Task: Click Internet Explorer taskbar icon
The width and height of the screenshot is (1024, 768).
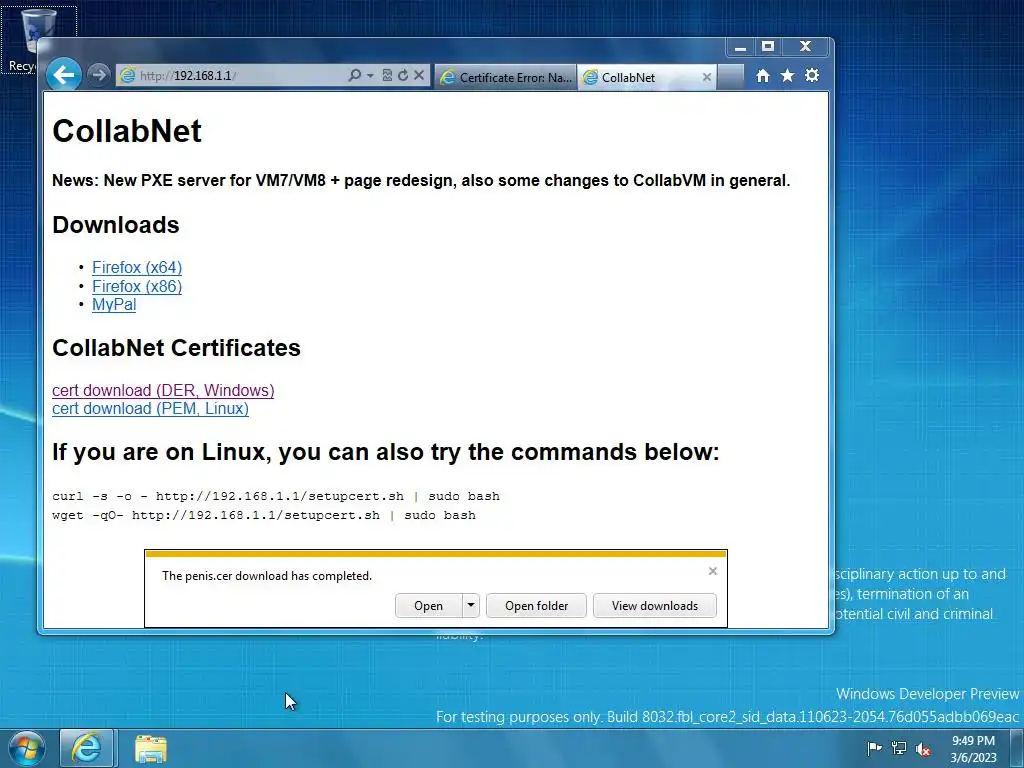Action: pyautogui.click(x=87, y=748)
